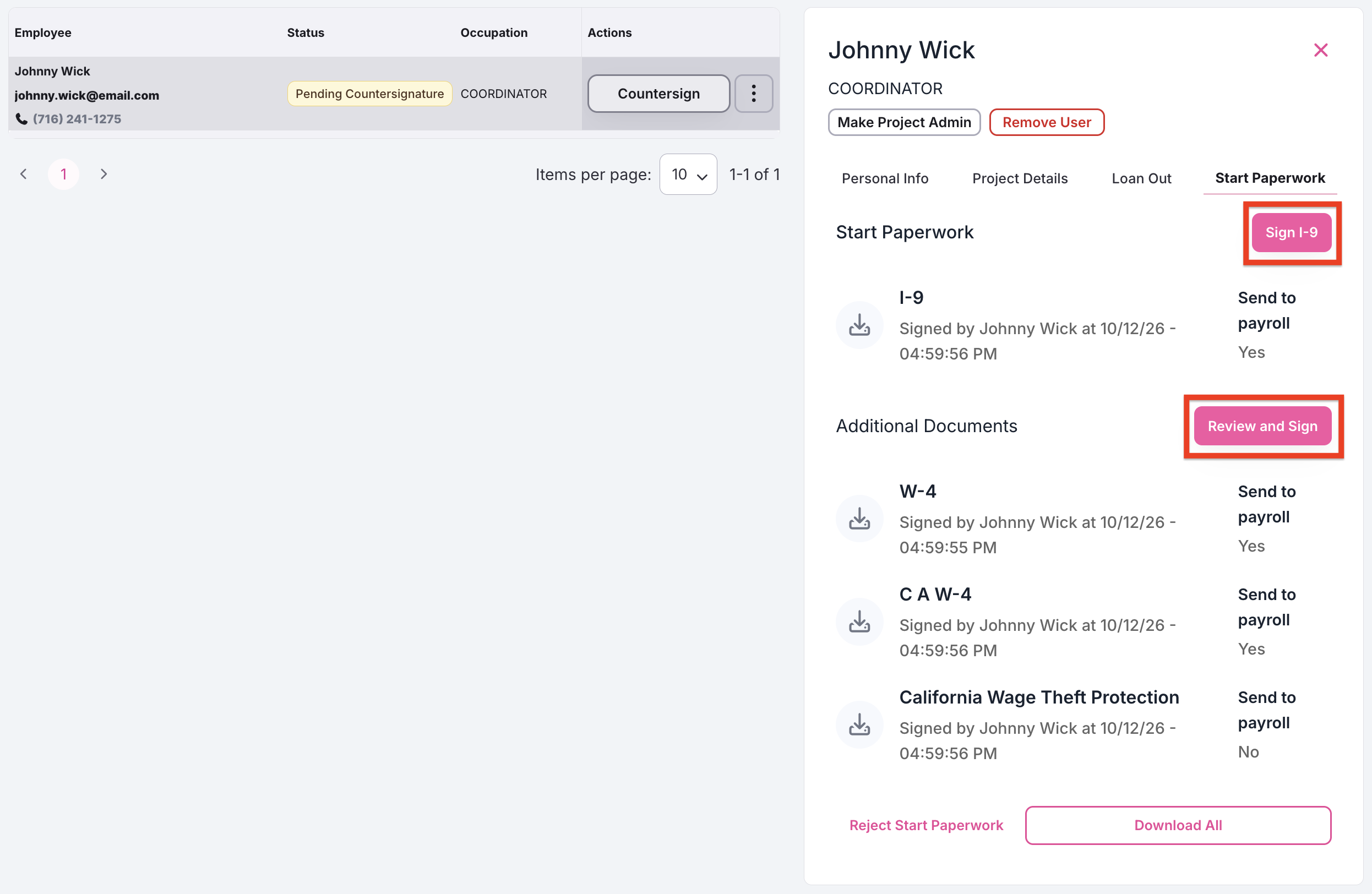Download California Wage Theft Protection document
The image size is (1372, 894).
pyautogui.click(x=859, y=725)
